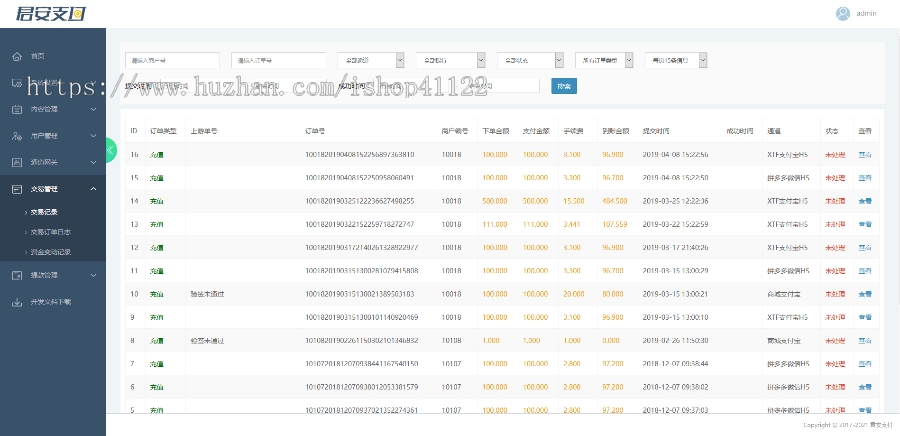The height and width of the screenshot is (436, 900).
Task: Go to 首页 in sidebar
Action: 37,56
